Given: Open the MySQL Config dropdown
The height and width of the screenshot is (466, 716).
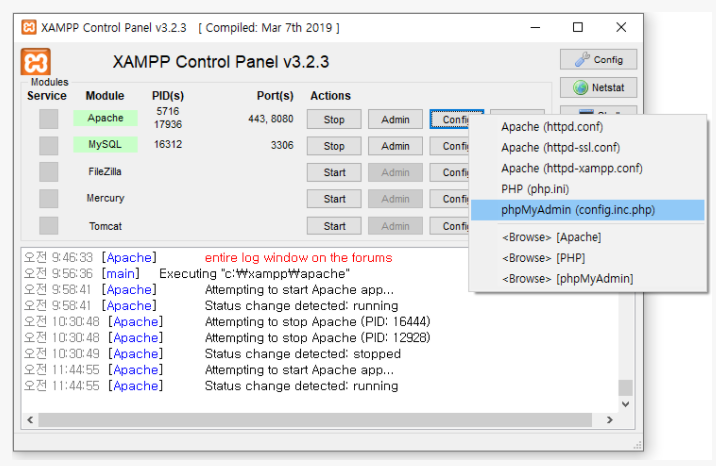Looking at the screenshot, I should (449, 146).
